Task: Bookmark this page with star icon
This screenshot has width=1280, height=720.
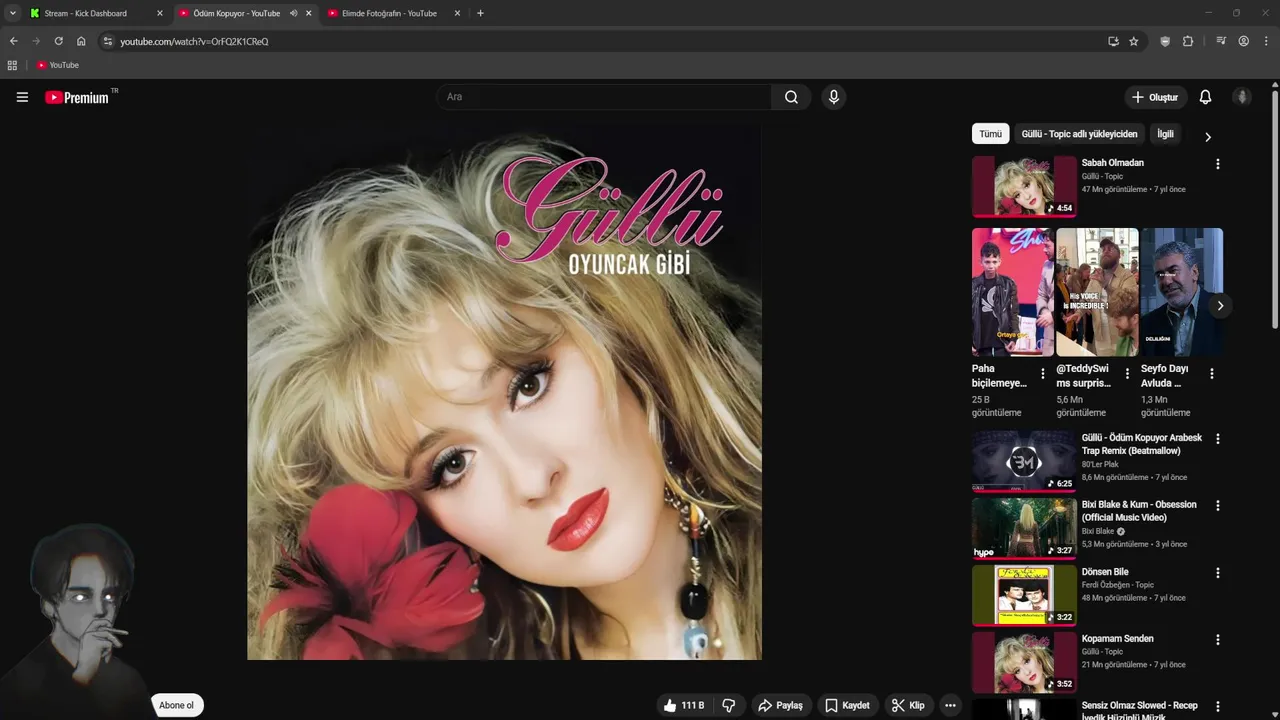Action: 1133,41
